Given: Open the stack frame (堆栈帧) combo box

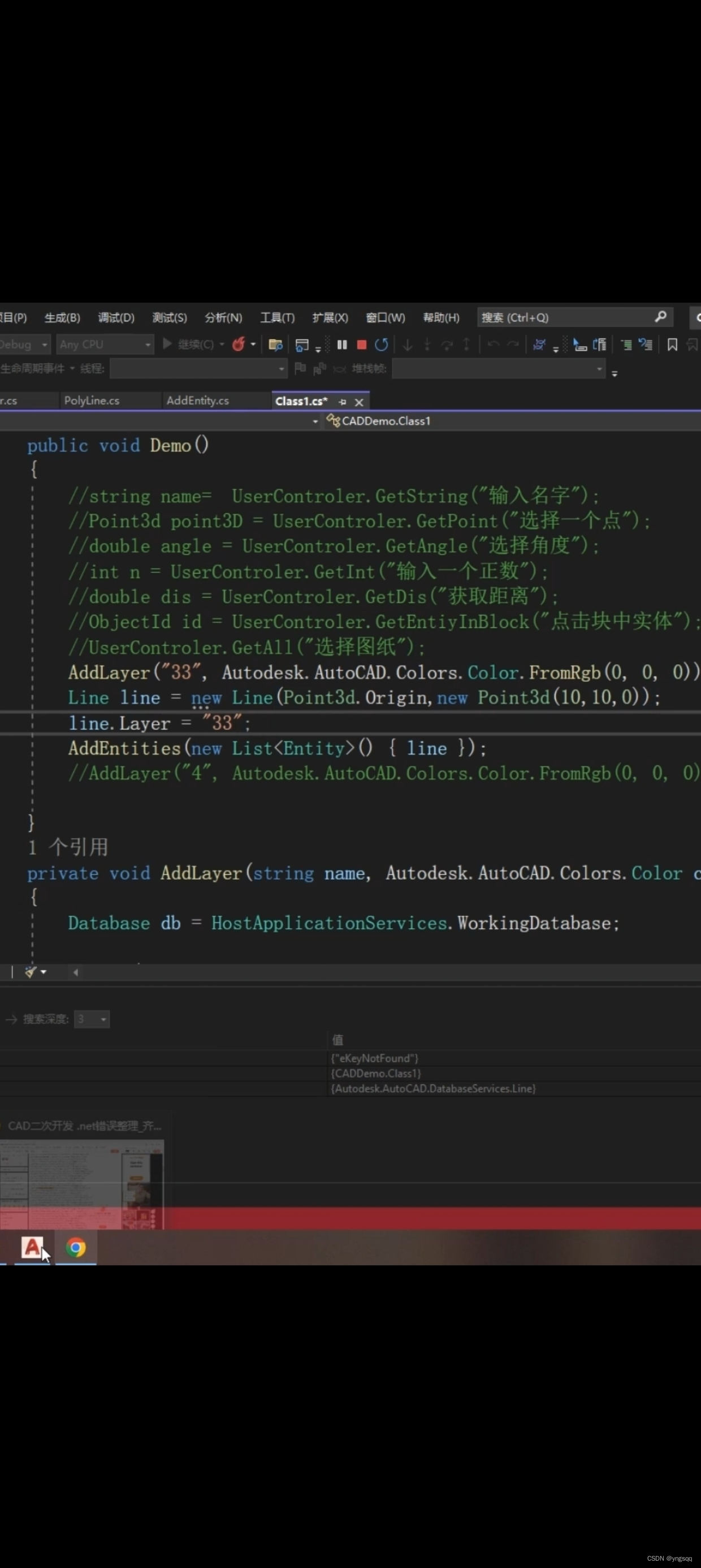Looking at the screenshot, I should [499, 368].
